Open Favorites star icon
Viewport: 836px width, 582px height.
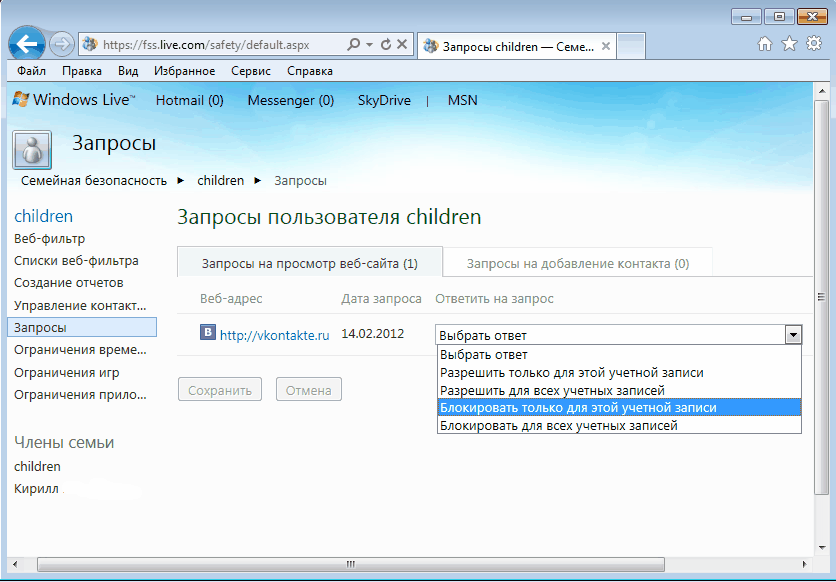789,44
